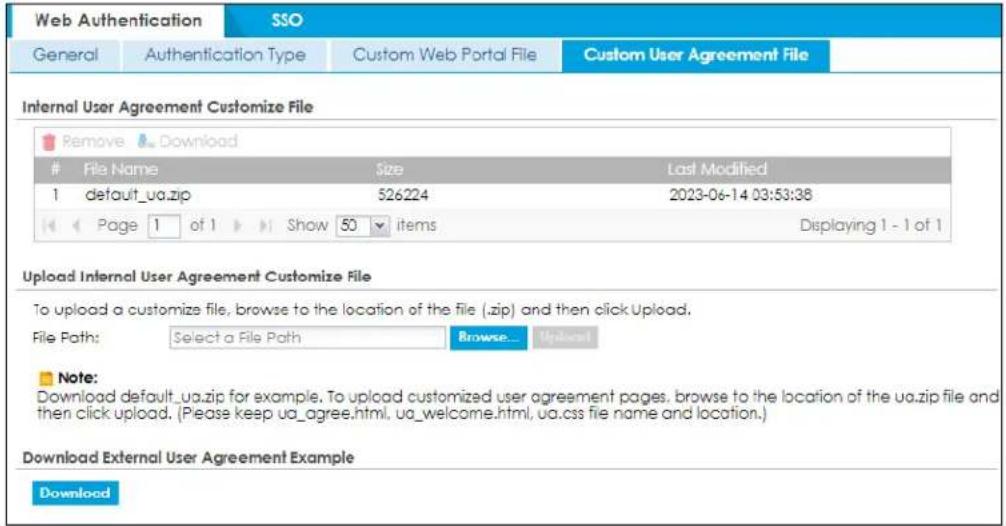Go to previous page arrow icon
1006x526 pixels.
[76, 226]
